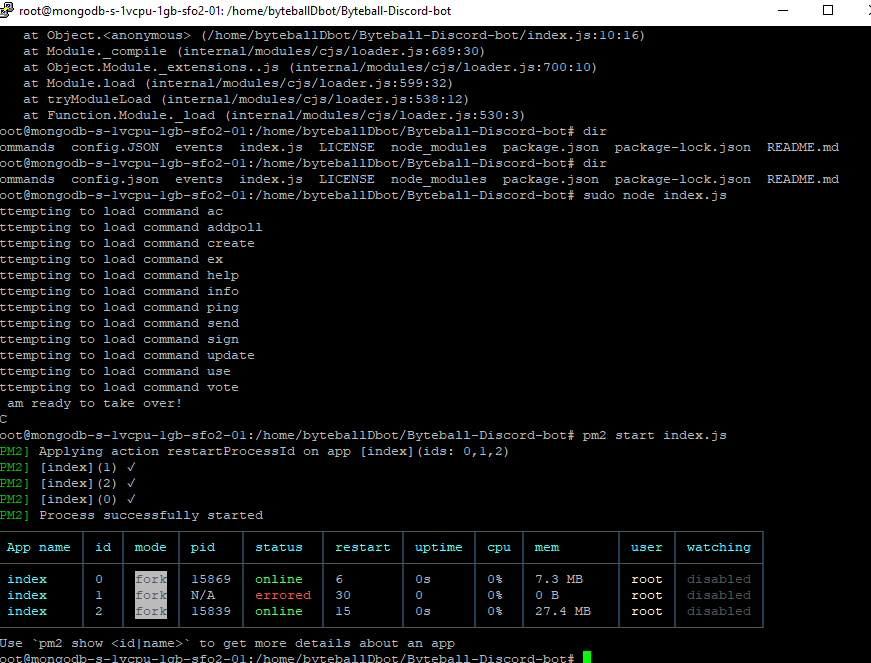Click the 'sudo node index.js' command
The image size is (871, 663).
[x=654, y=195]
